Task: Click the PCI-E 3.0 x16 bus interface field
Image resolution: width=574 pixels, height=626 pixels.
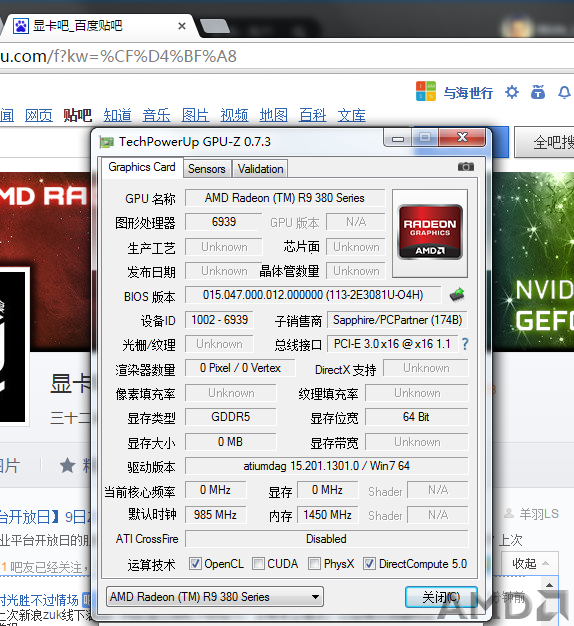Action: [392, 344]
